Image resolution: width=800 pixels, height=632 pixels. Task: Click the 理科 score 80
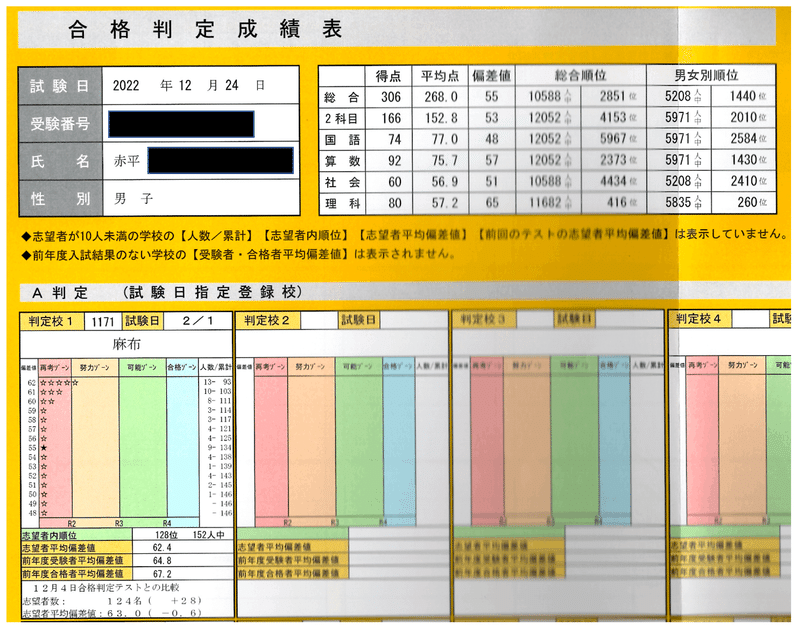tap(394, 204)
